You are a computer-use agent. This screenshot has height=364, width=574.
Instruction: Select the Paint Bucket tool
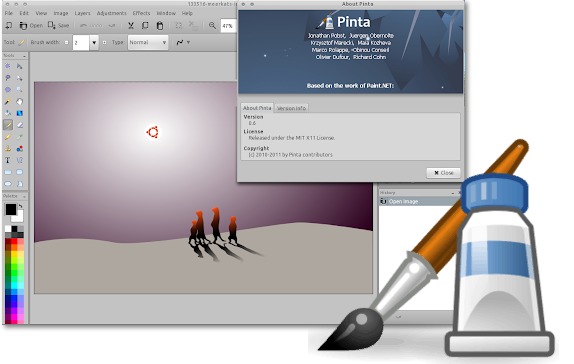[x=8, y=113]
